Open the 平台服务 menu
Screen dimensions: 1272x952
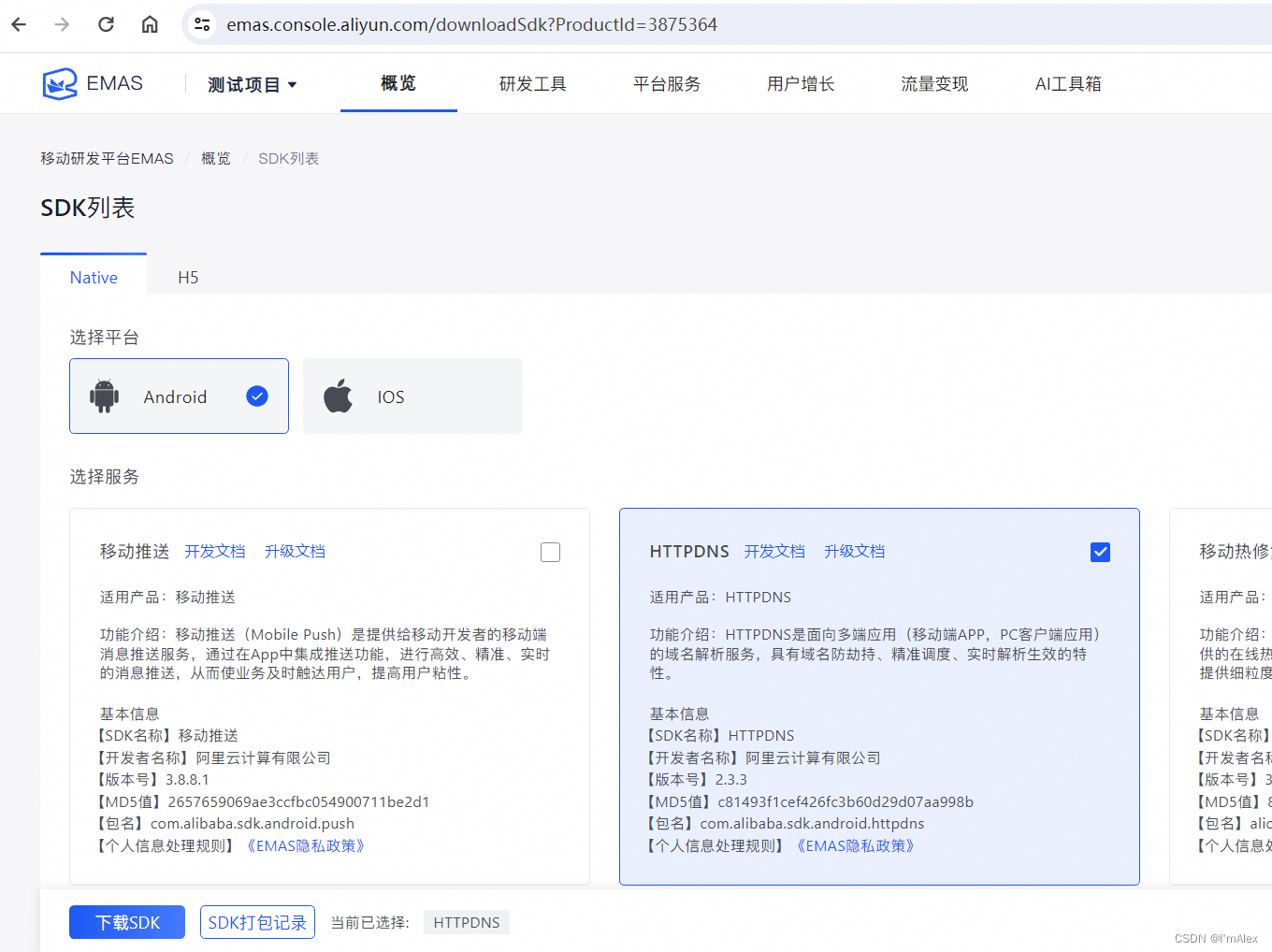click(x=666, y=84)
